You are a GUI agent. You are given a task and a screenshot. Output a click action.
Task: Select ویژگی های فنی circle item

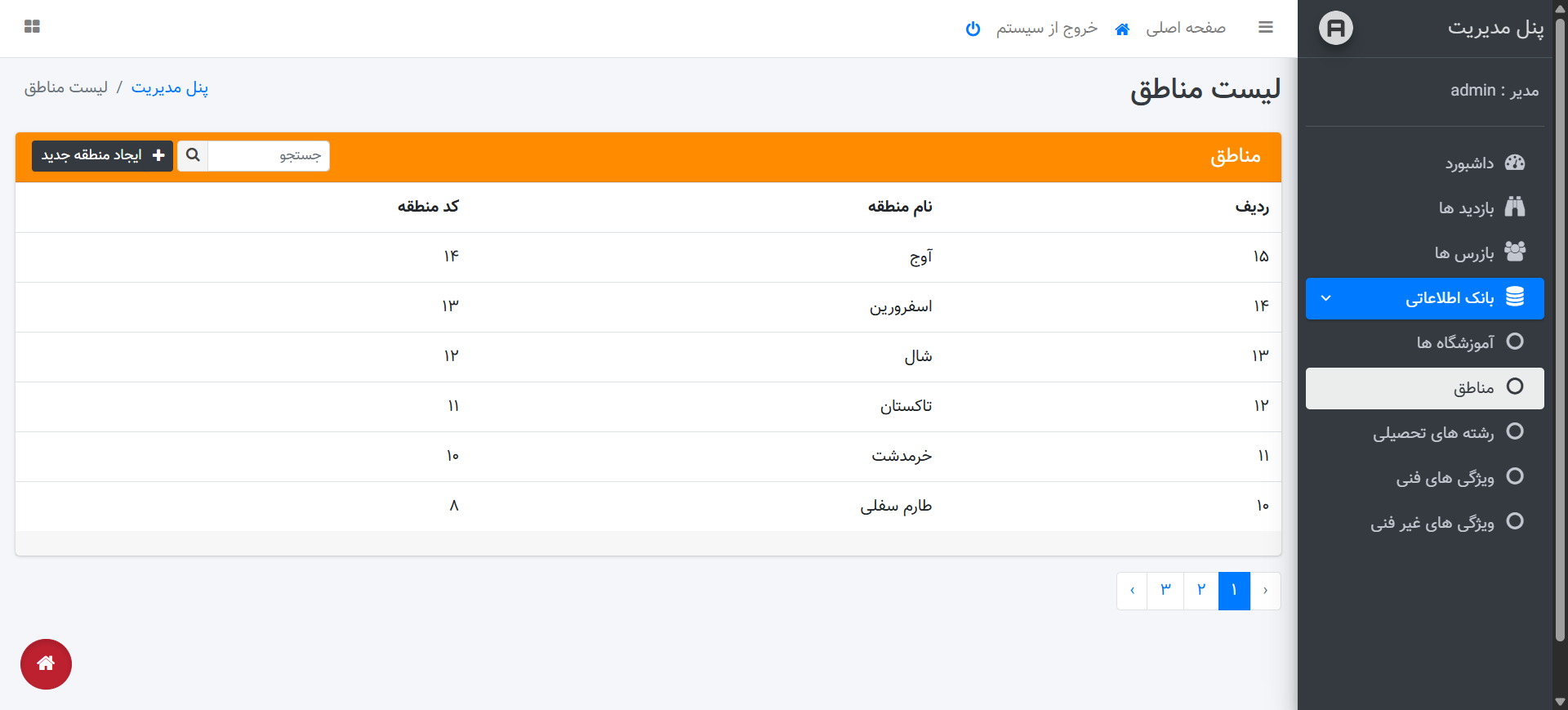click(1514, 476)
